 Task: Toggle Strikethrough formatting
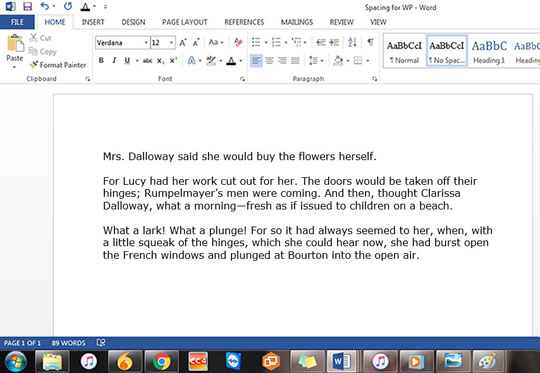(x=147, y=61)
